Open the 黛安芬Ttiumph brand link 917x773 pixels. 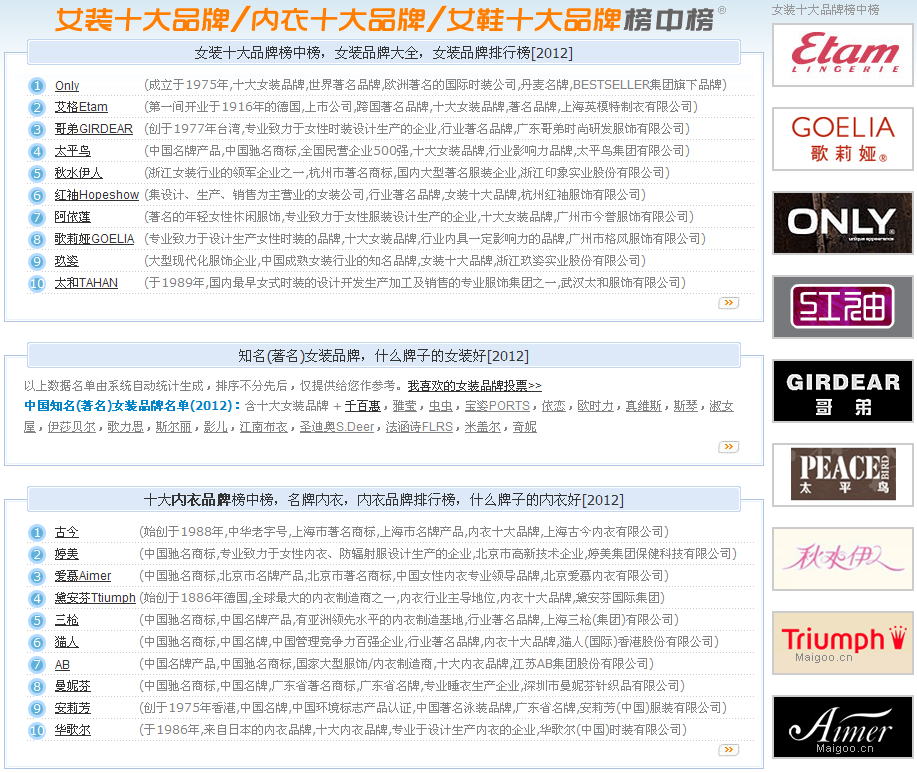(x=95, y=598)
